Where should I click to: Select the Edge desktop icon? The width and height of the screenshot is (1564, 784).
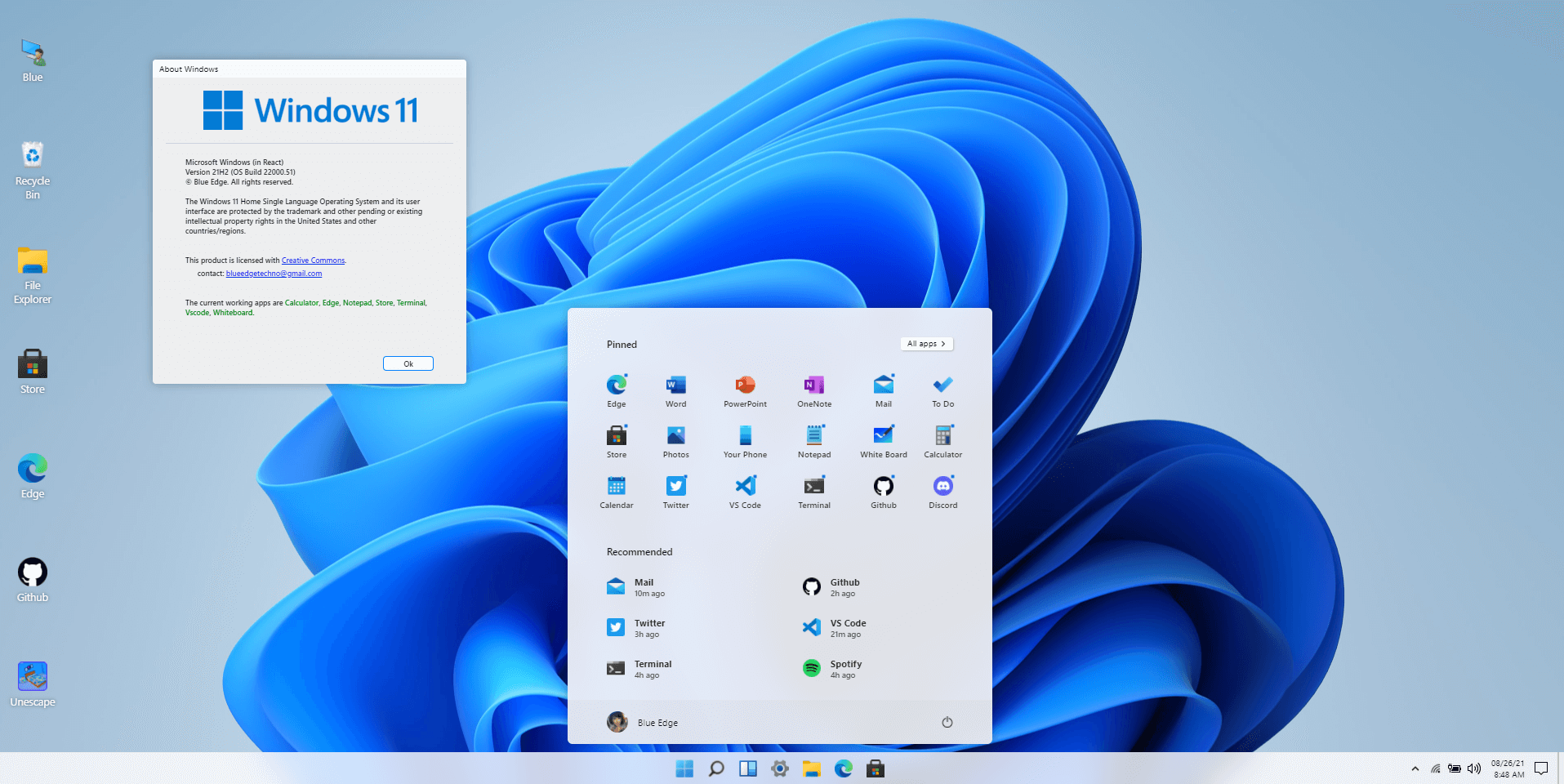(x=33, y=476)
